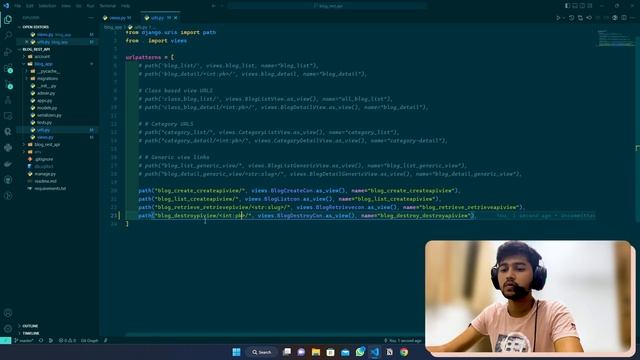Expand the Timeline section
The height and width of the screenshot is (360, 640).
coord(57,333)
